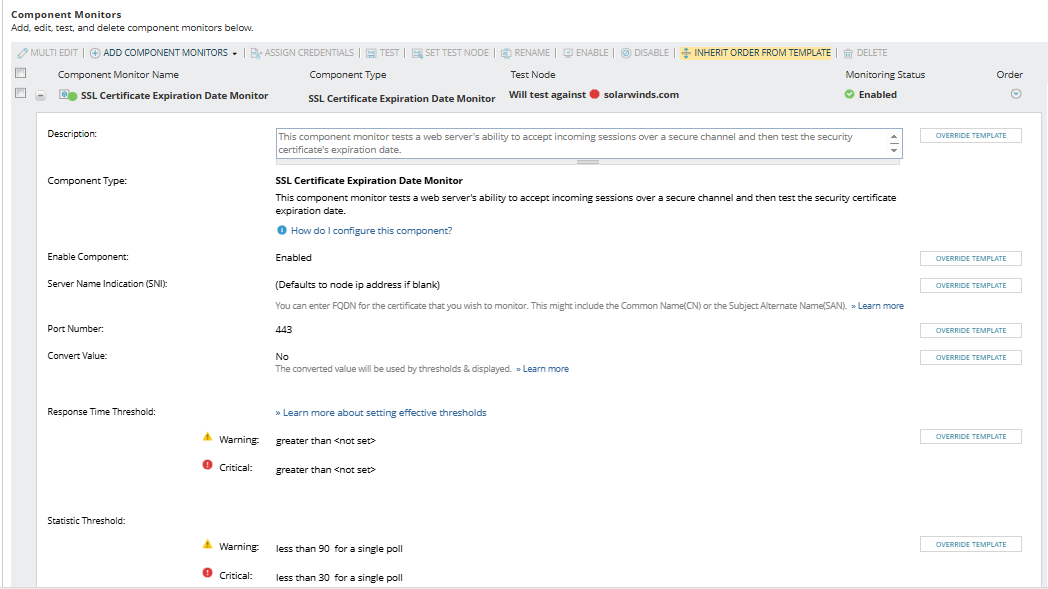Tick the select-all checkbox in header row
The height and width of the screenshot is (589, 1048).
(x=20, y=74)
